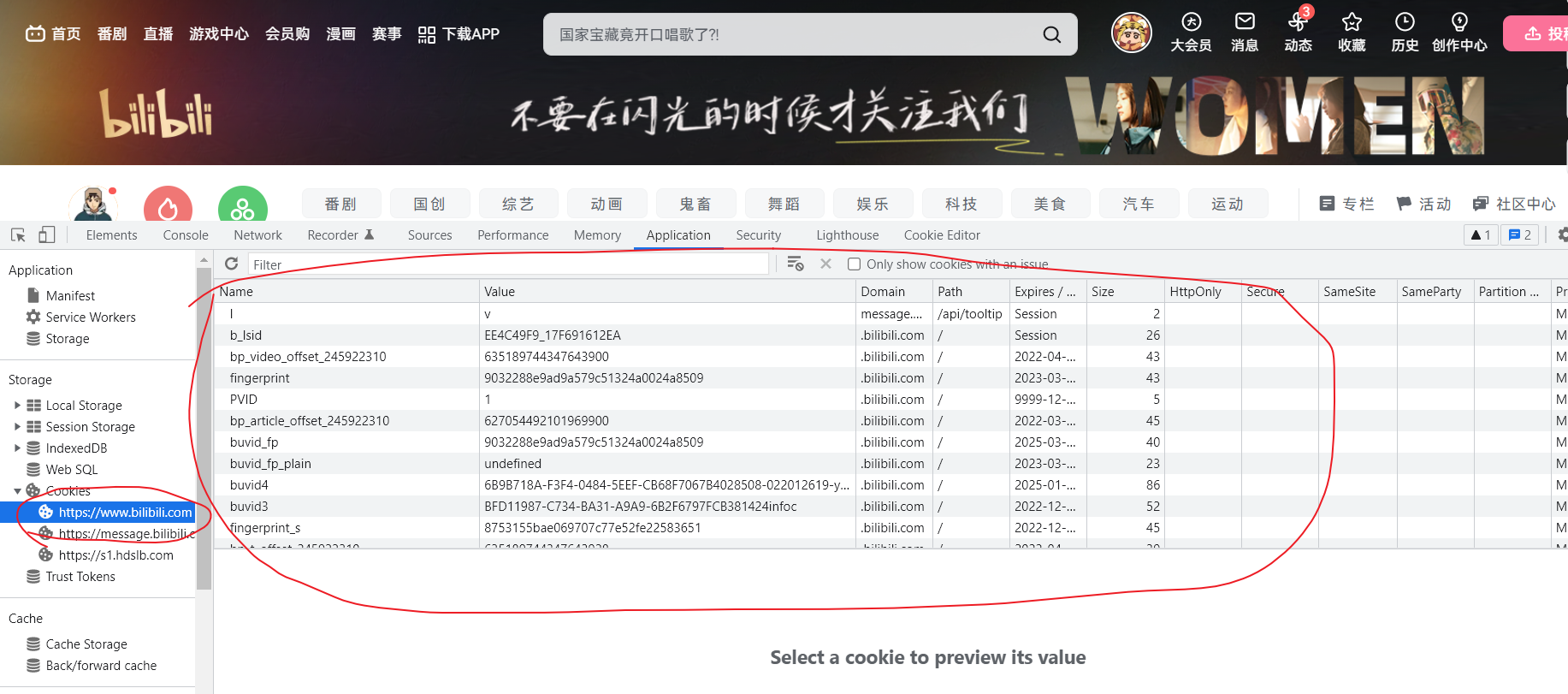This screenshot has width=1568, height=694.
Task: Open Trust Tokens item
Action: point(71,576)
